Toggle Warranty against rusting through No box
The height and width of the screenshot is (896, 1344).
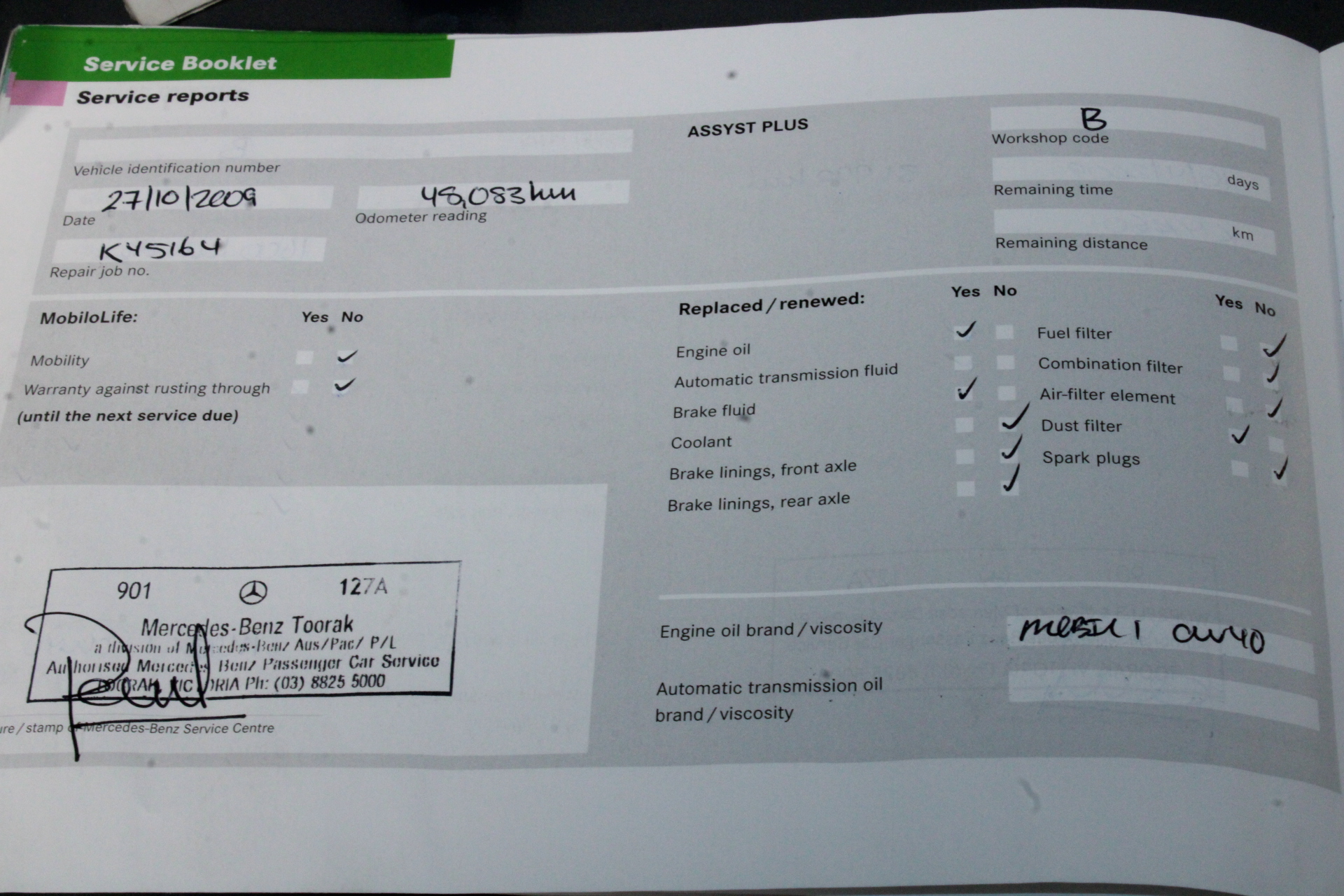click(343, 386)
